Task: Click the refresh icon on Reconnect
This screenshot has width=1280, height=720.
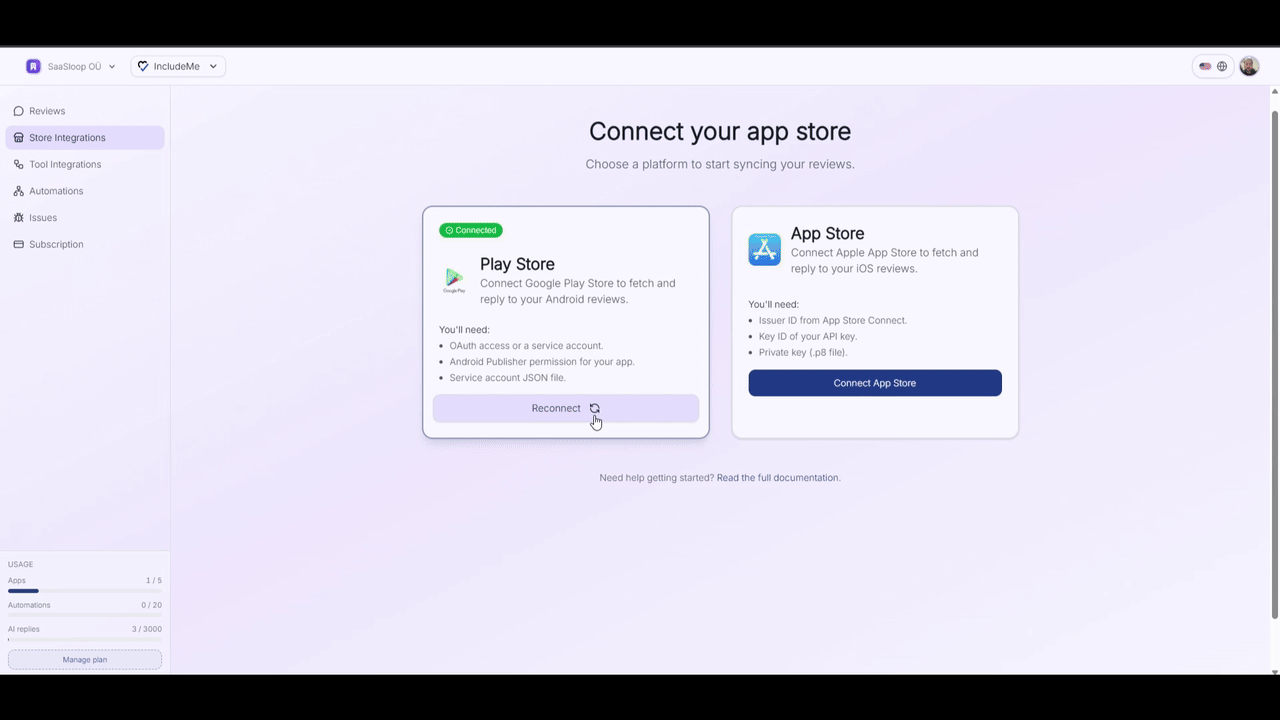Action: coord(595,408)
